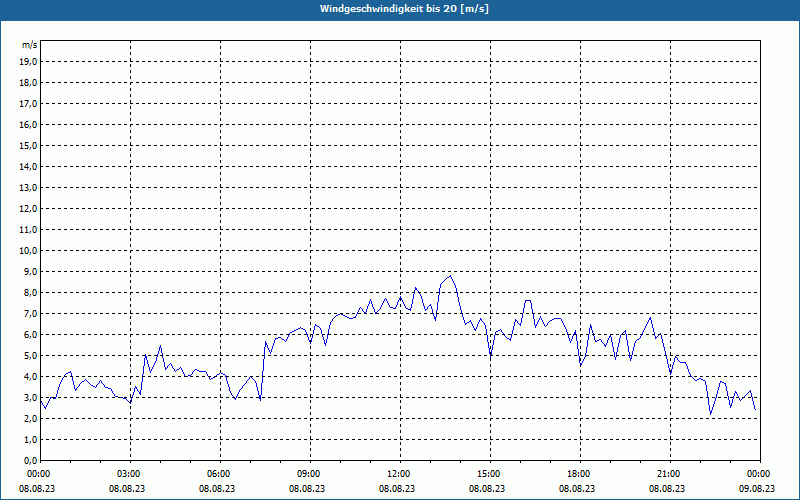The height and width of the screenshot is (500, 800).
Task: Click the 9,0 y-axis label
Action: tap(30, 271)
